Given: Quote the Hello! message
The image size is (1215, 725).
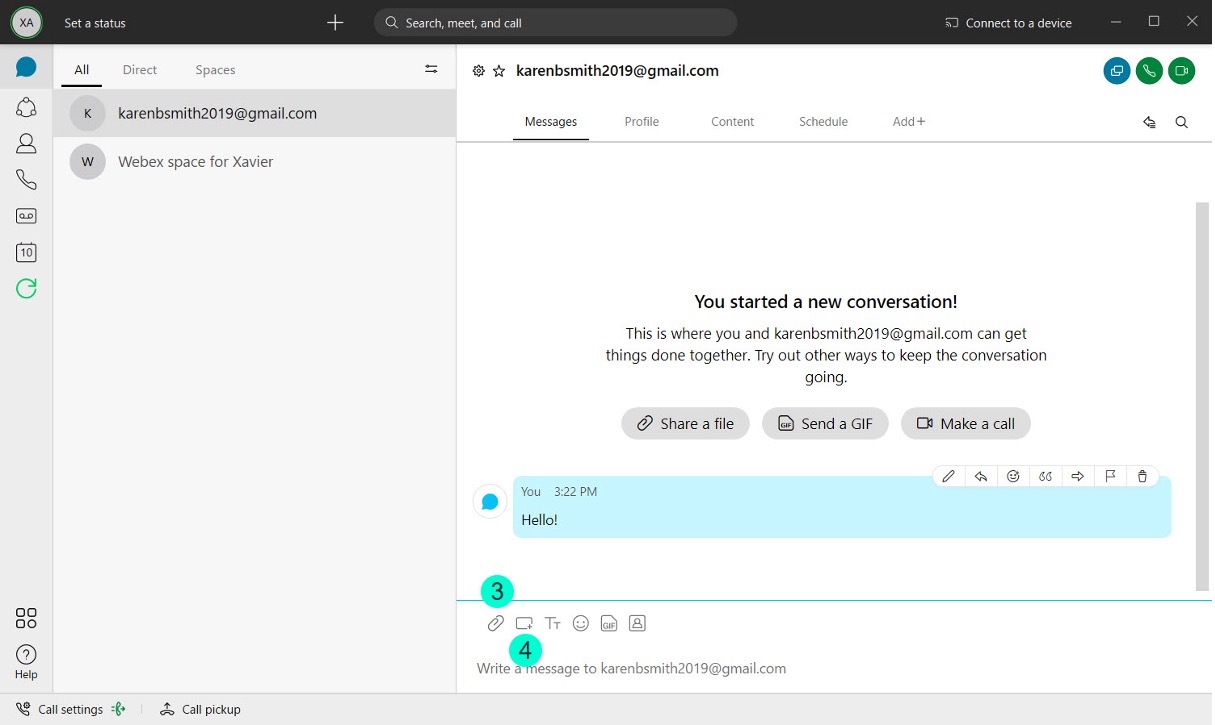Looking at the screenshot, I should point(1045,477).
